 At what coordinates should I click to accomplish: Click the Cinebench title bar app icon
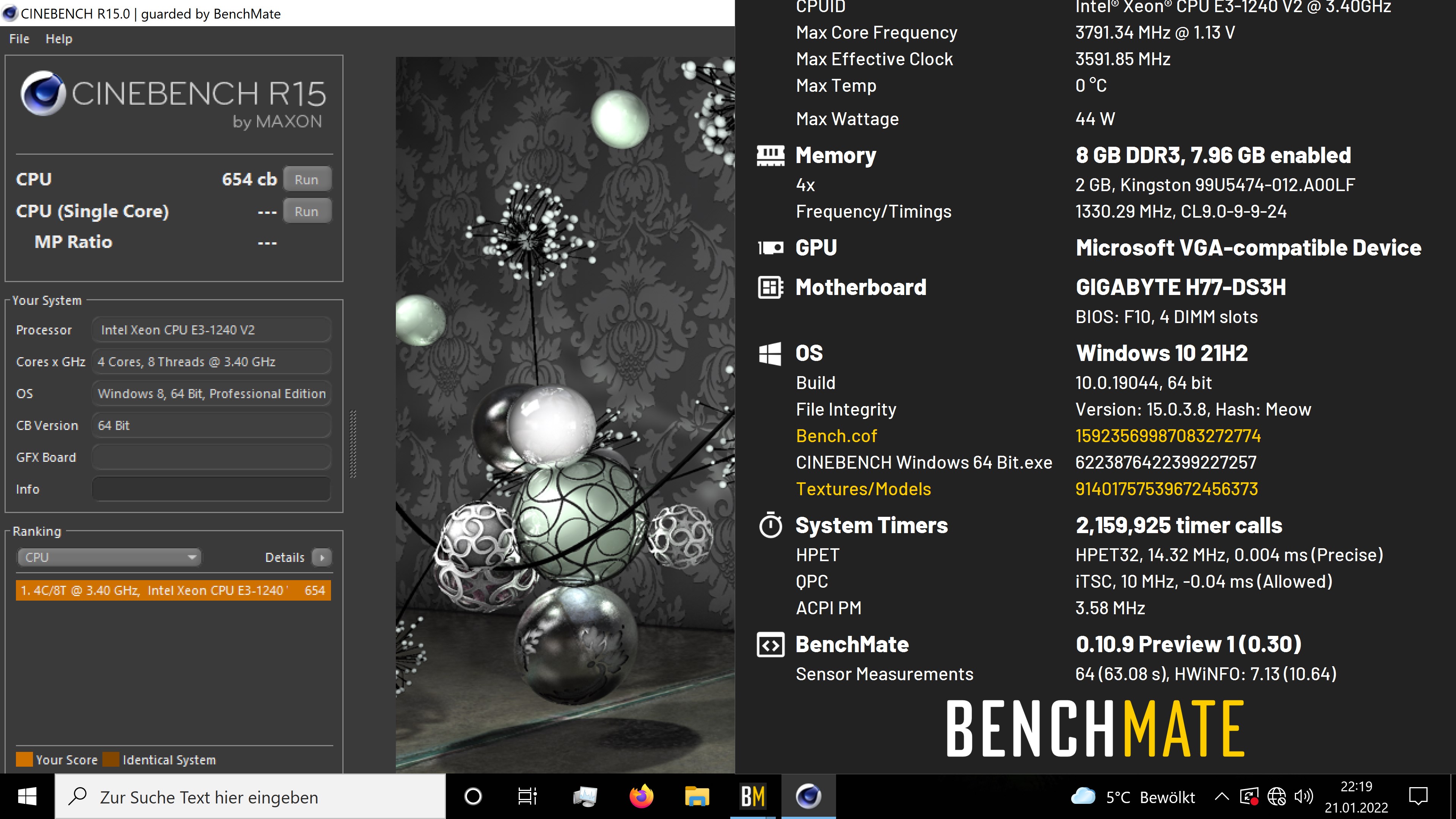click(x=9, y=13)
